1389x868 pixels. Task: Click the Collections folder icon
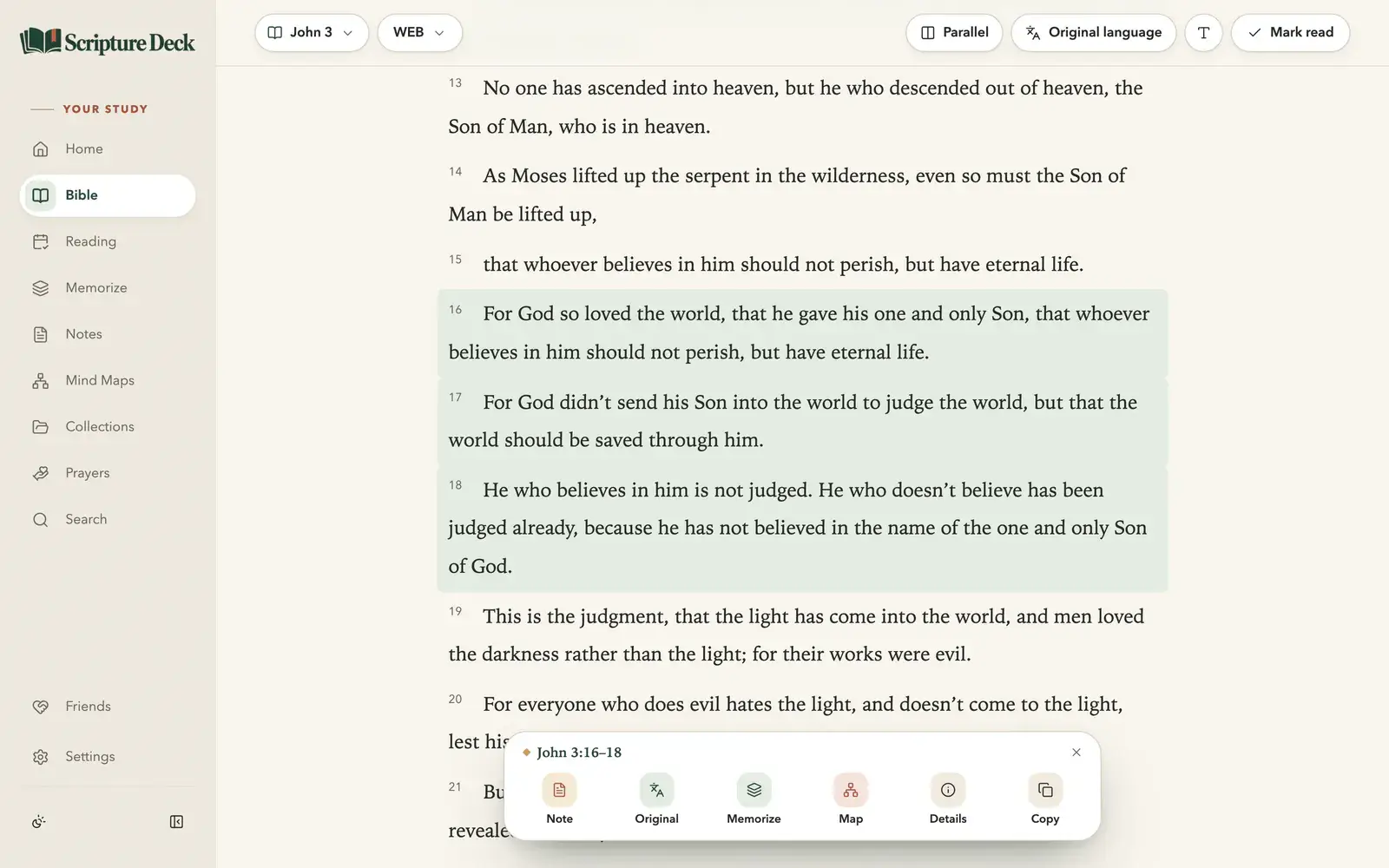coord(41,427)
